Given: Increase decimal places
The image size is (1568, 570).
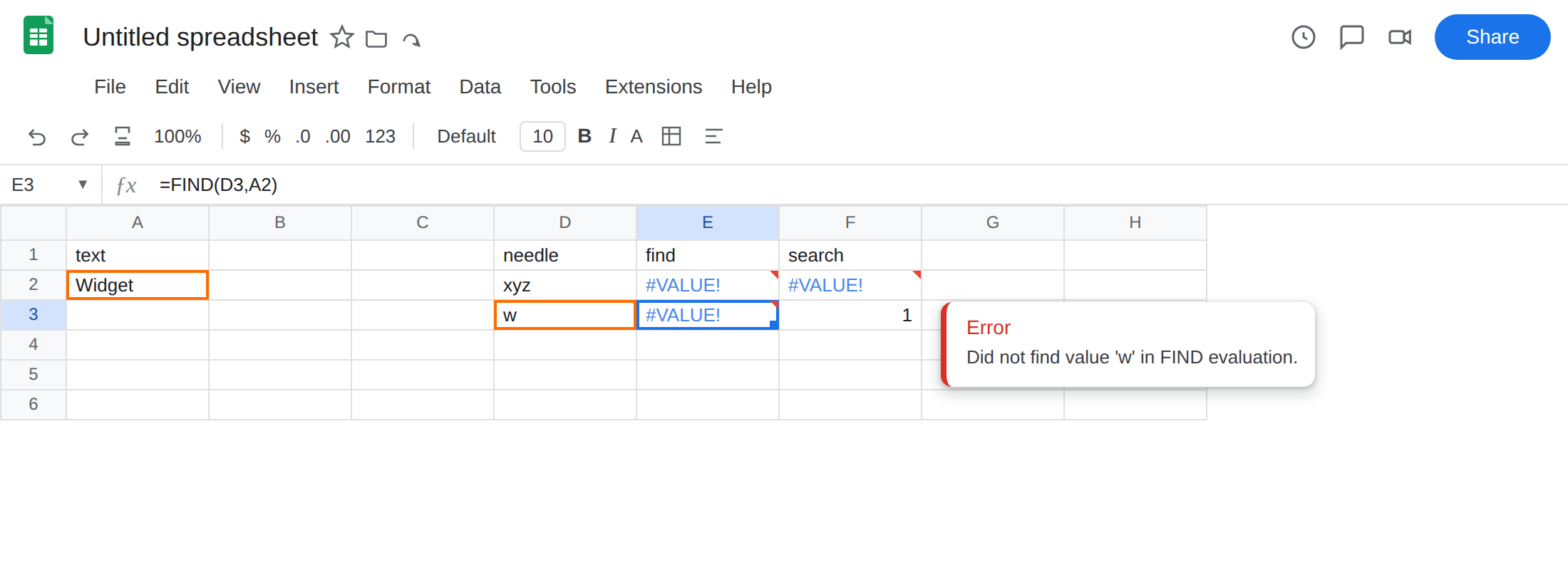Looking at the screenshot, I should point(338,136).
